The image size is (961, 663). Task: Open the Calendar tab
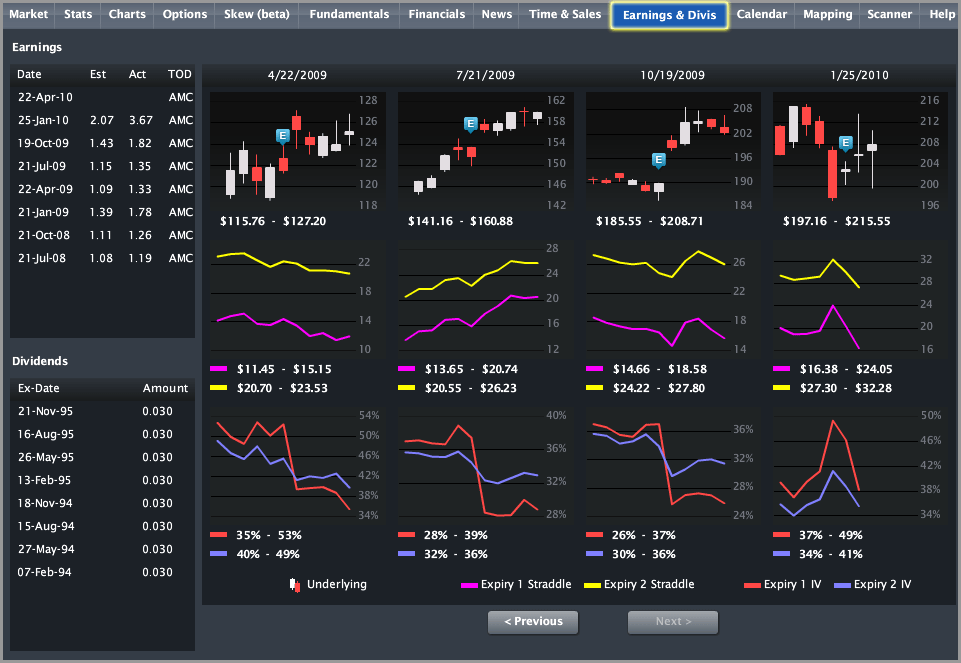coord(761,14)
